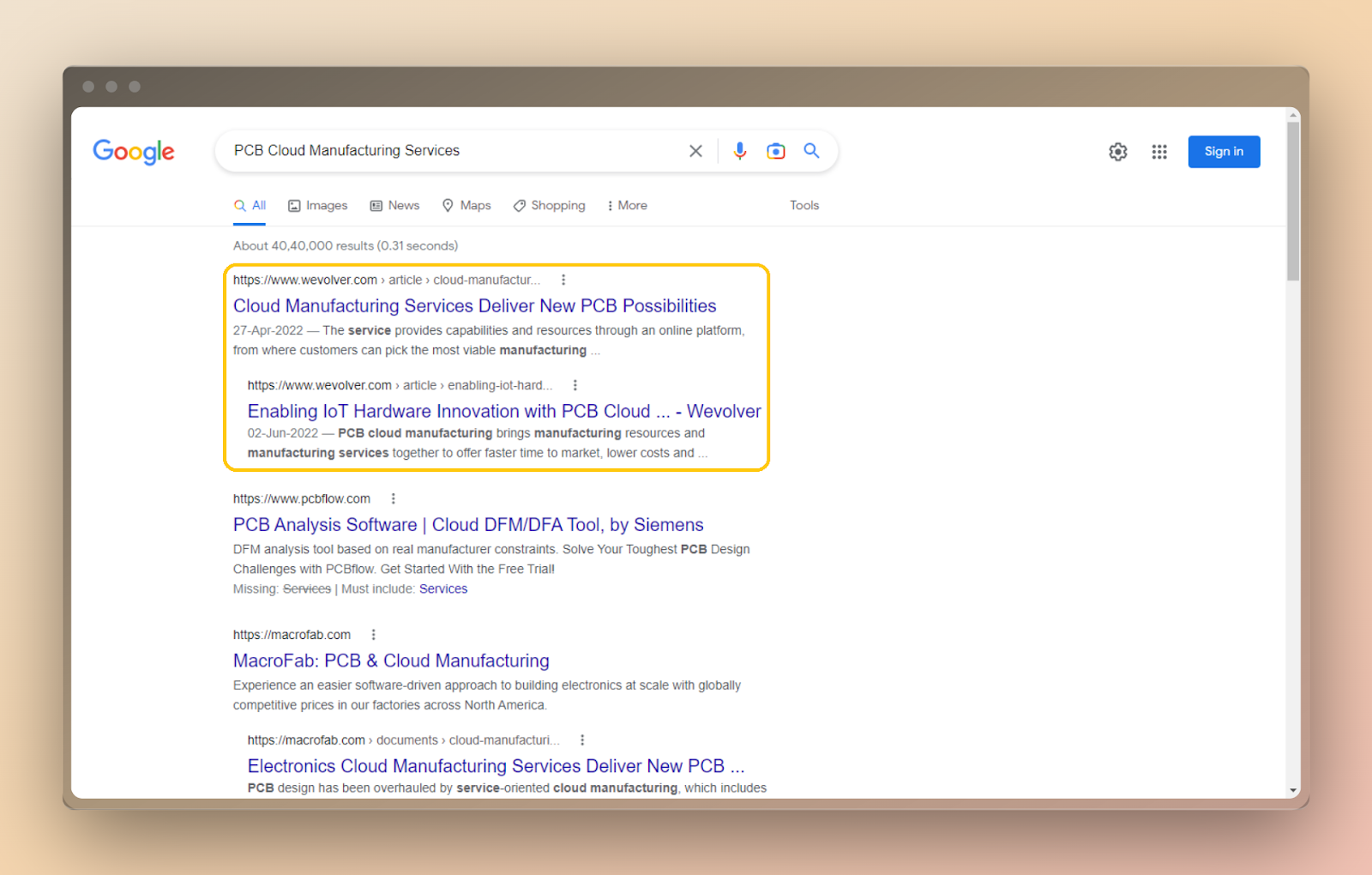Expand the More search options menu
This screenshot has height=875, width=1372.
tap(627, 206)
